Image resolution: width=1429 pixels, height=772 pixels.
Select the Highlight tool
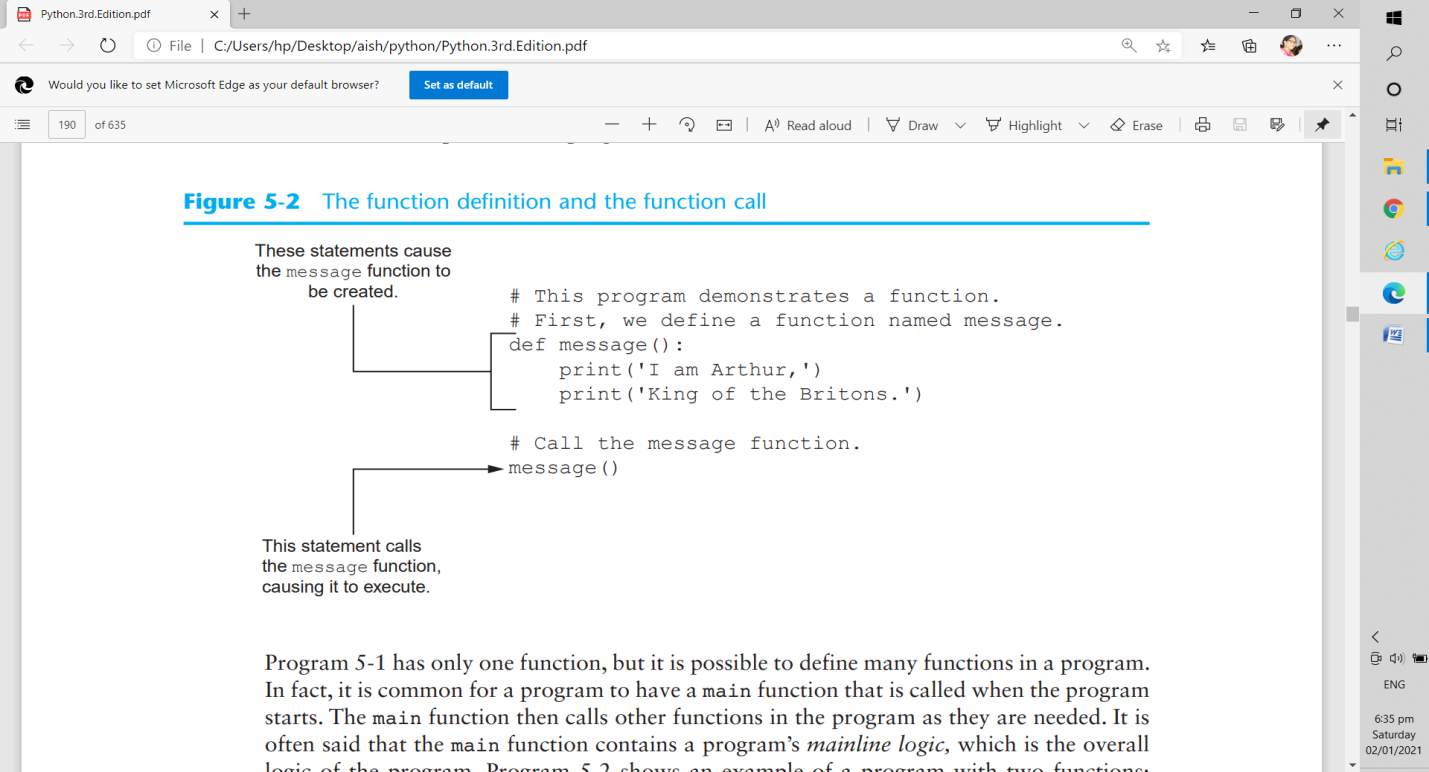click(x=1024, y=125)
